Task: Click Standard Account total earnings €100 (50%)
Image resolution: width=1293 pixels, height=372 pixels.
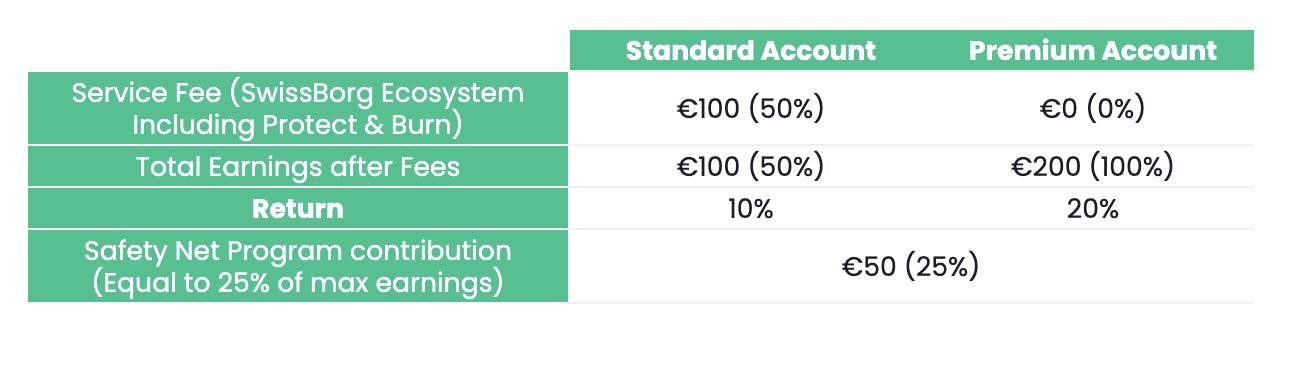Action: tap(750, 167)
